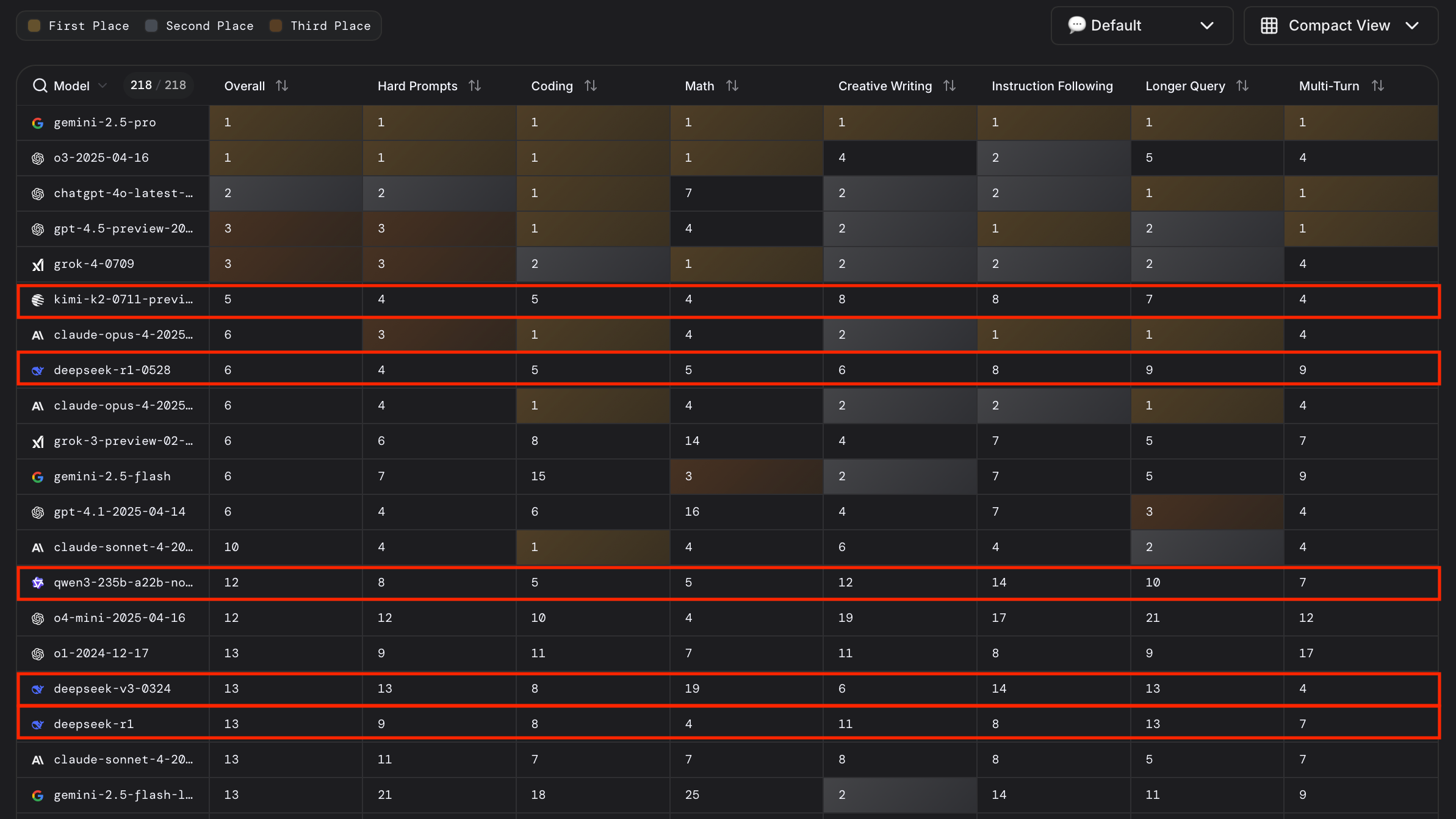Select the kimi-k2-0711-preview model entry
The width and height of the screenshot is (1456, 819).
[x=123, y=300]
